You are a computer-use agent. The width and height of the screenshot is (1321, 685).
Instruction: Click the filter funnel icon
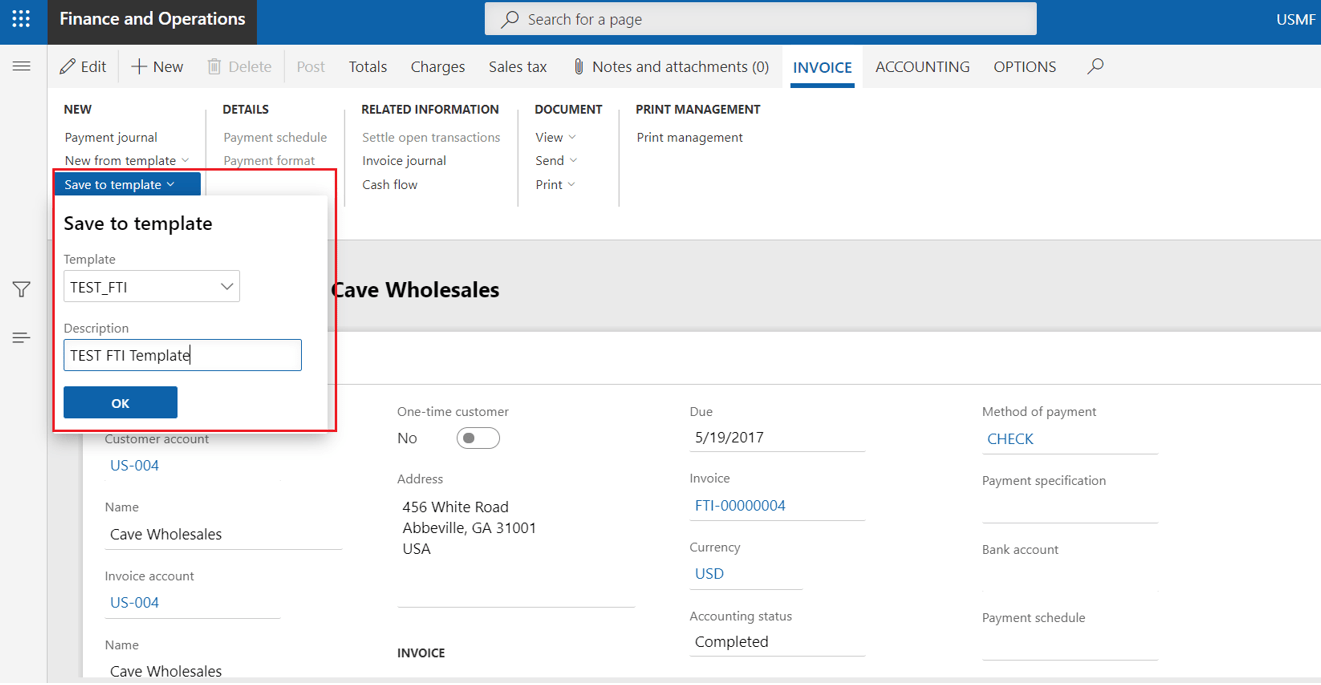[21, 289]
